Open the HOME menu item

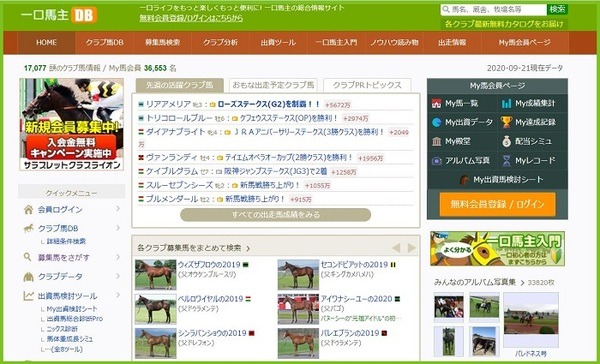pos(47,42)
